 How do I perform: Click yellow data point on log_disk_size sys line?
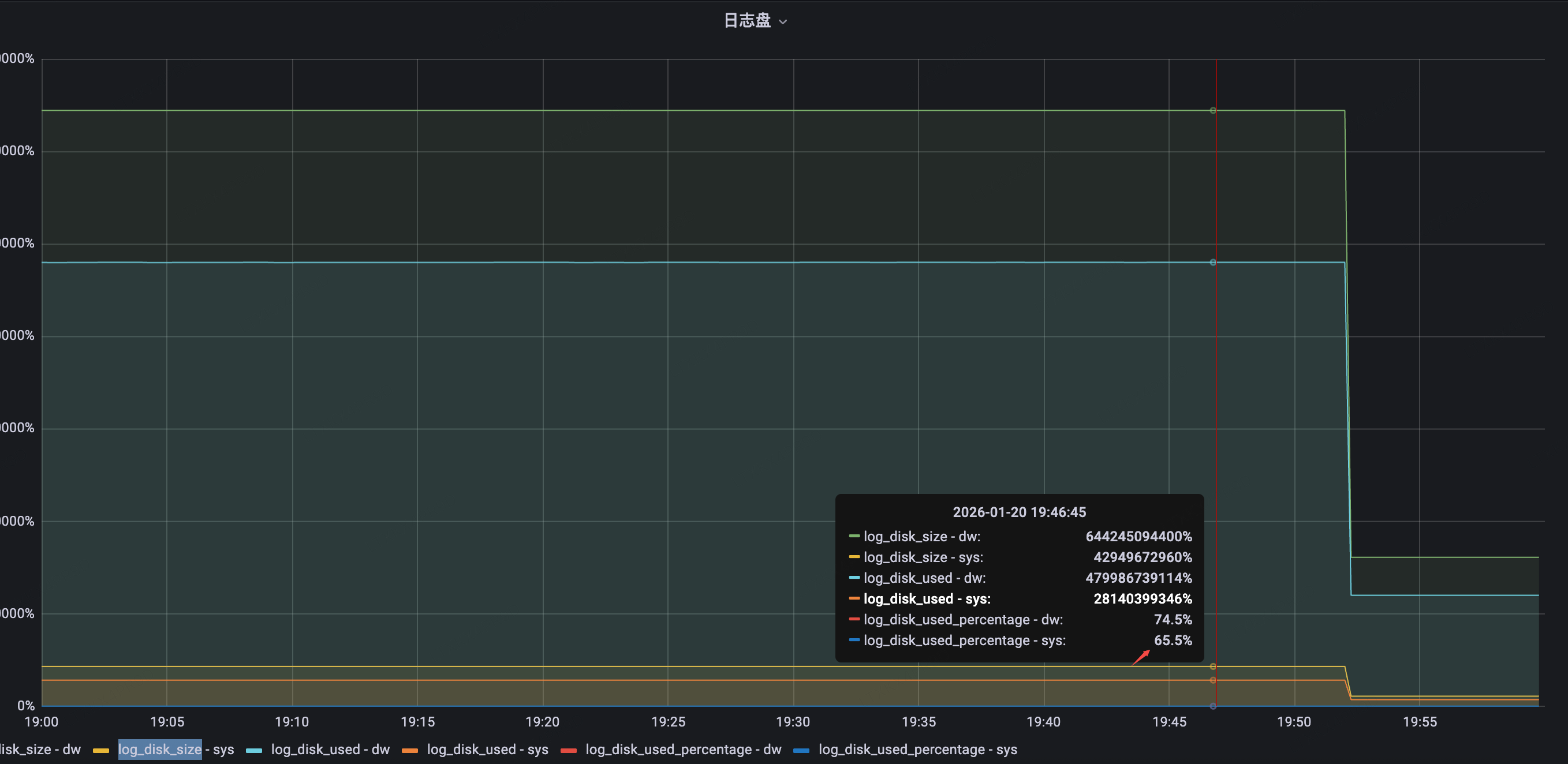[1213, 666]
